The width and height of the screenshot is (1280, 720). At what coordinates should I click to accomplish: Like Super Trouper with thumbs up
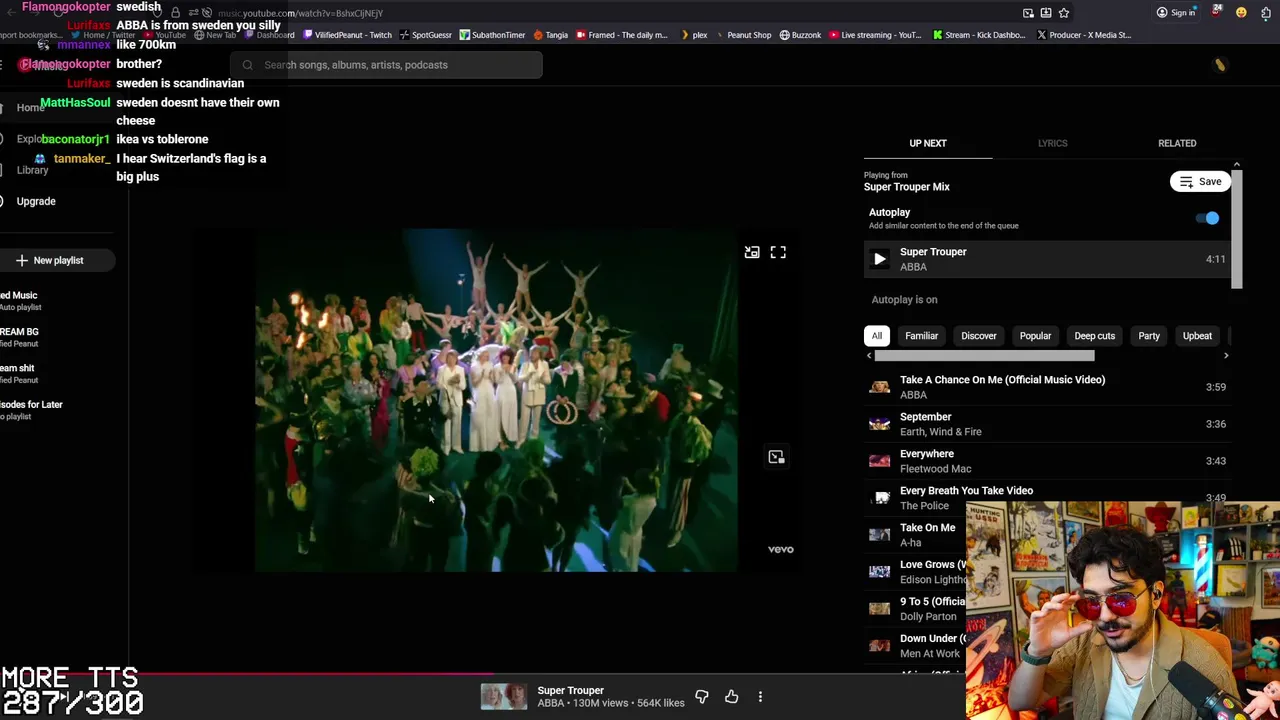(x=732, y=696)
